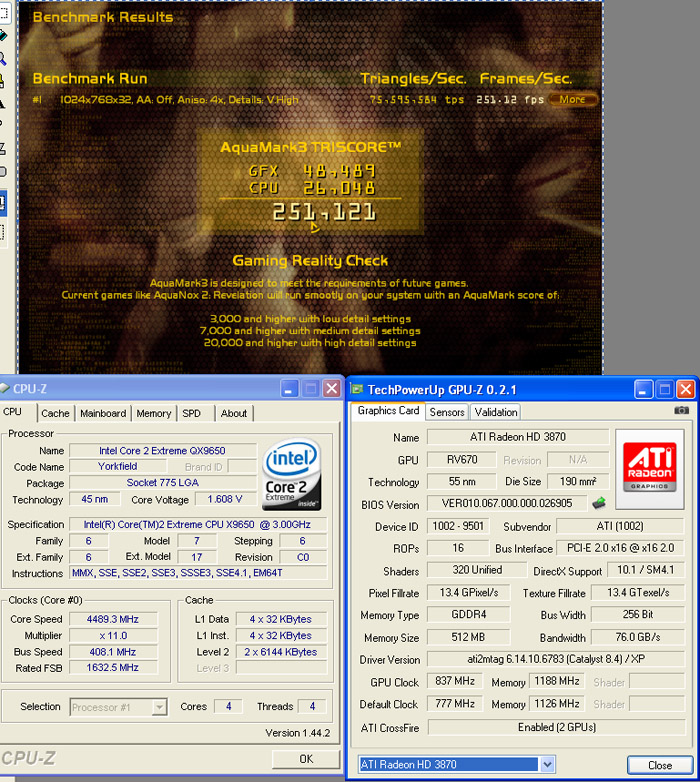Minimize the GPU-Z window

(643, 389)
